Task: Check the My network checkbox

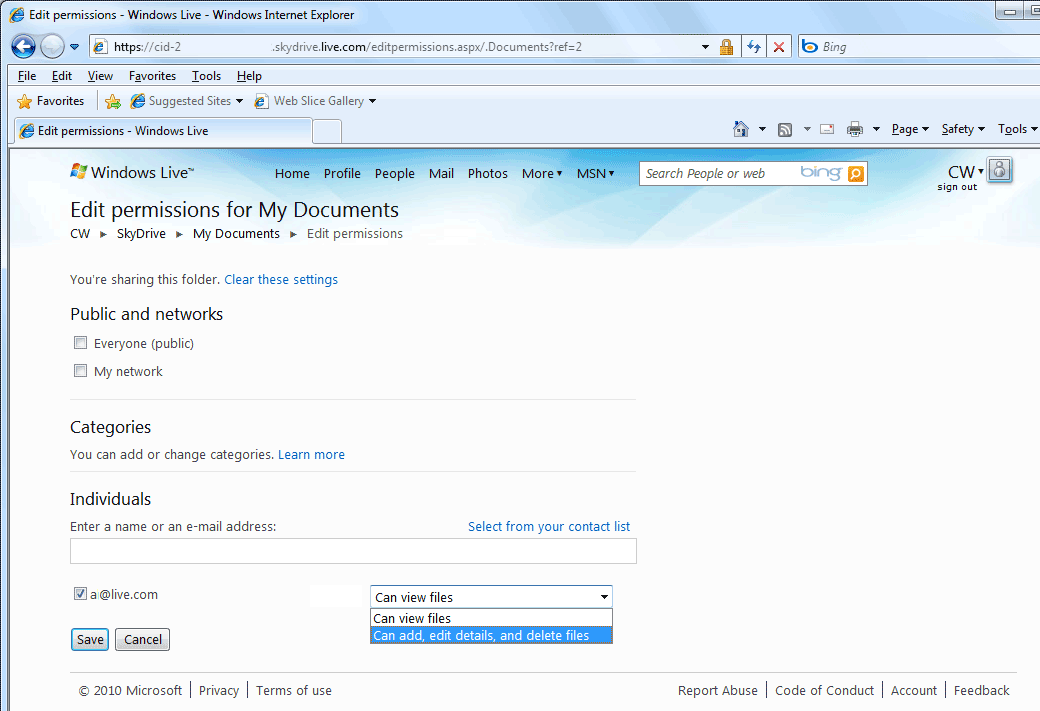Action: 80,370
